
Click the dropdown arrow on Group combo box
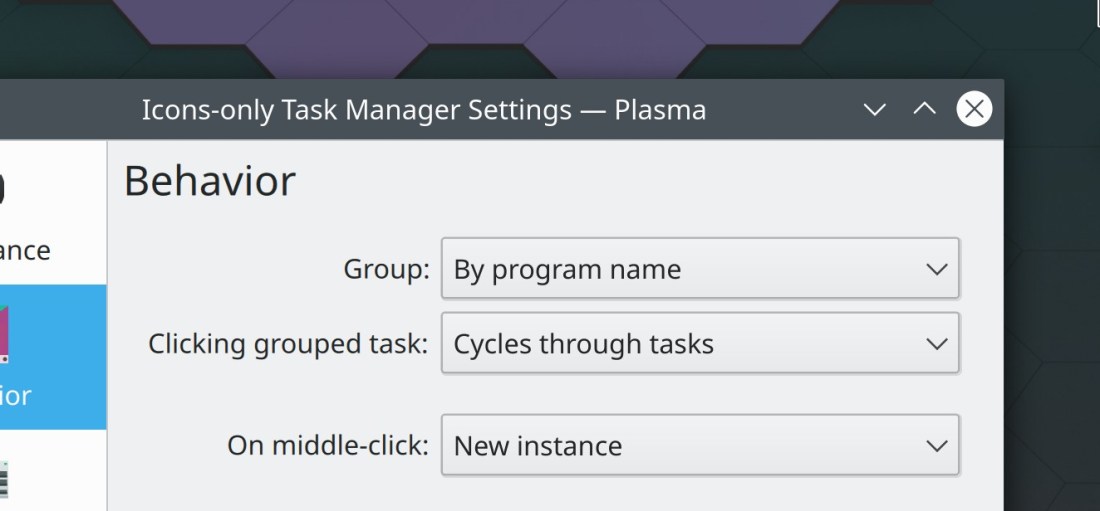pos(936,269)
